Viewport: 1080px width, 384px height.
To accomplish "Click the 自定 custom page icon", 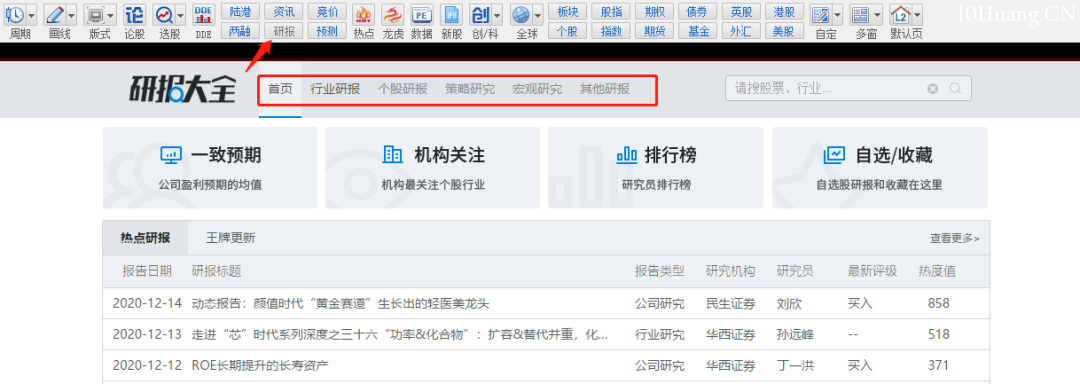I will click(820, 14).
